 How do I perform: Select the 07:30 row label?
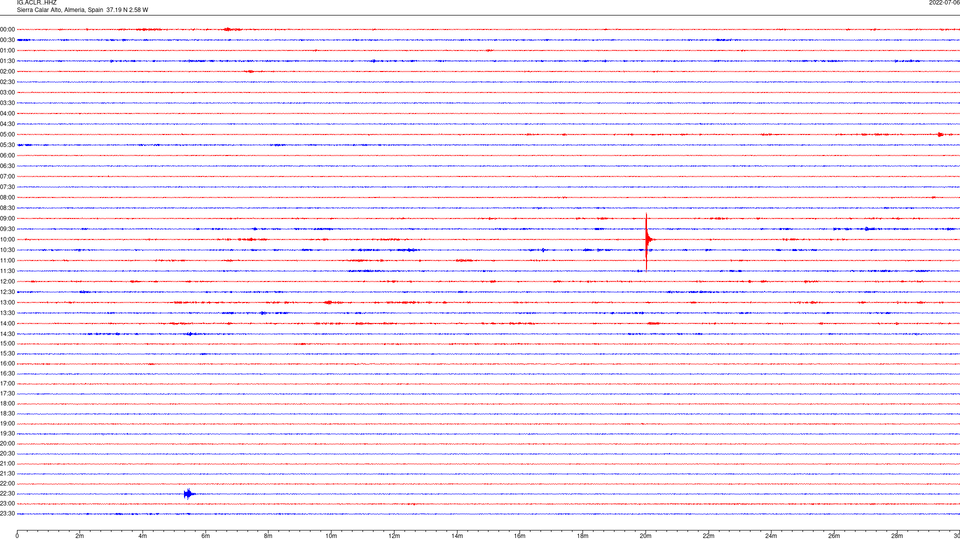[x=7, y=187]
